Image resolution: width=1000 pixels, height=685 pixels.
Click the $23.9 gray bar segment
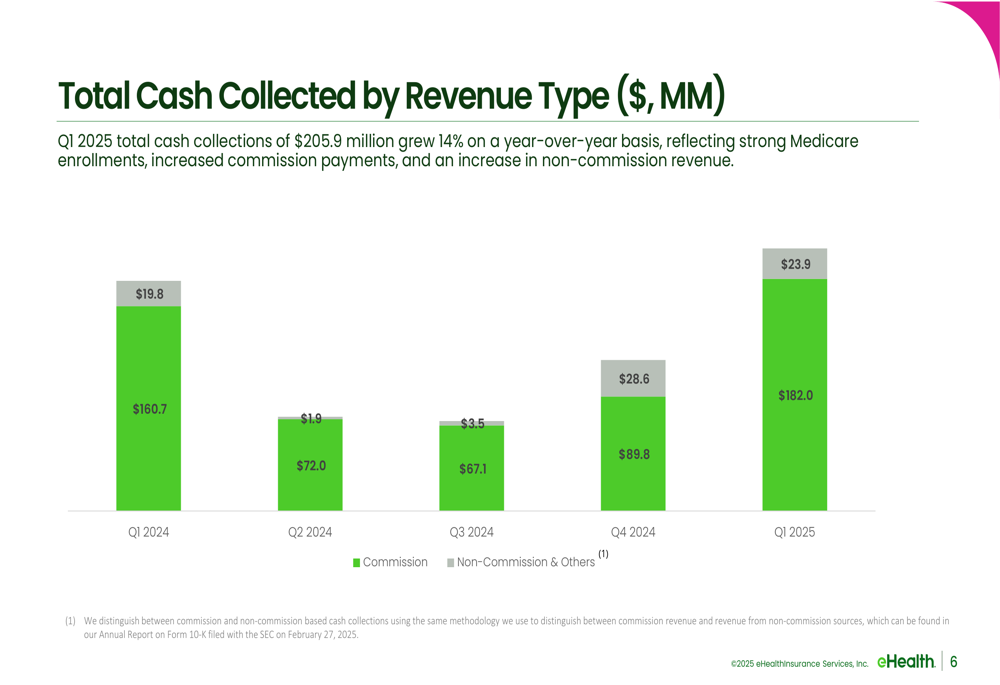coord(795,264)
